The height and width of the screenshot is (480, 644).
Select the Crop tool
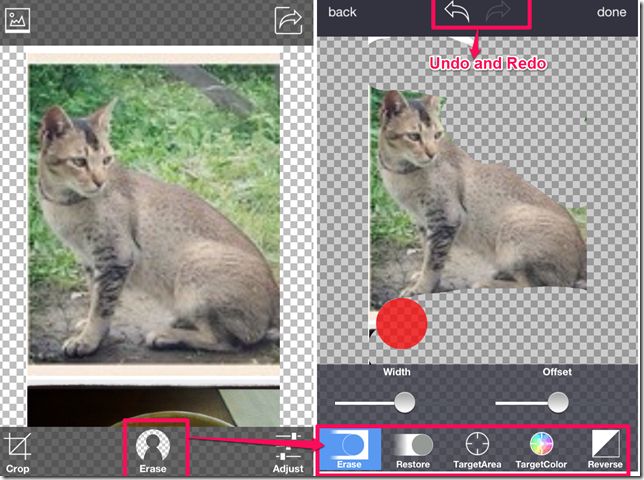(17, 451)
